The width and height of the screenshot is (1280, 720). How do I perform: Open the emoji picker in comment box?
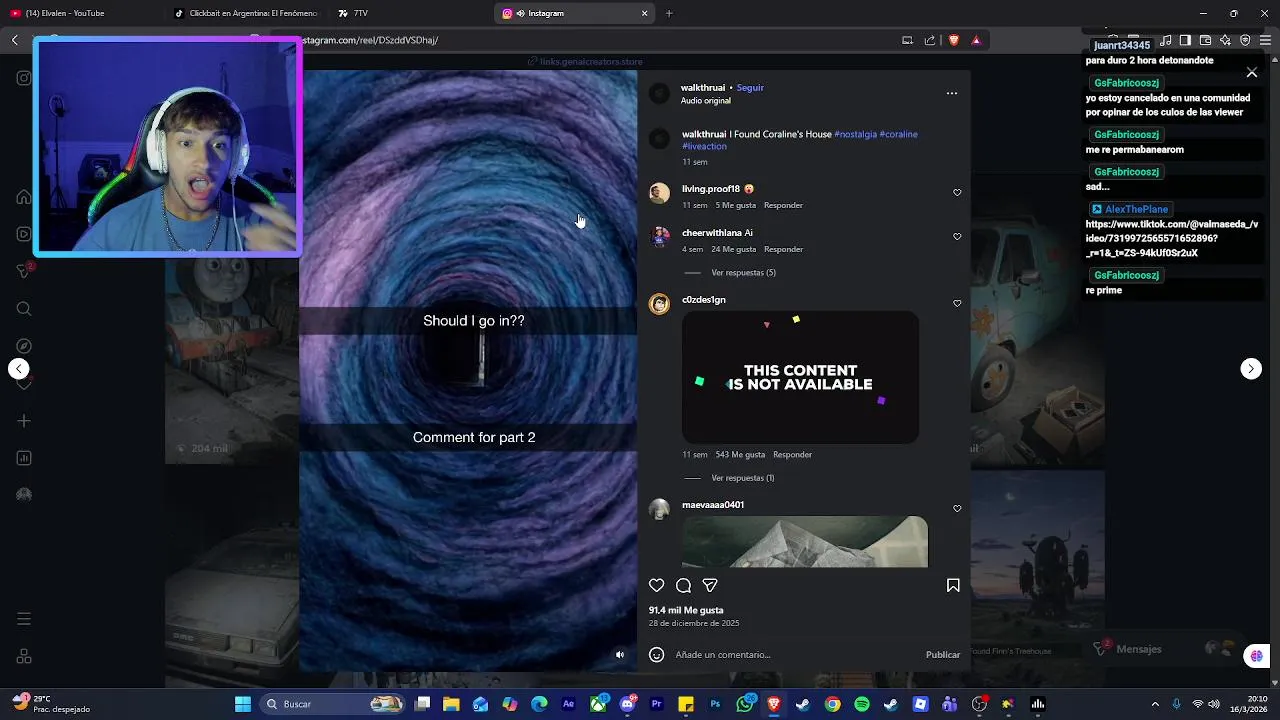pos(656,655)
